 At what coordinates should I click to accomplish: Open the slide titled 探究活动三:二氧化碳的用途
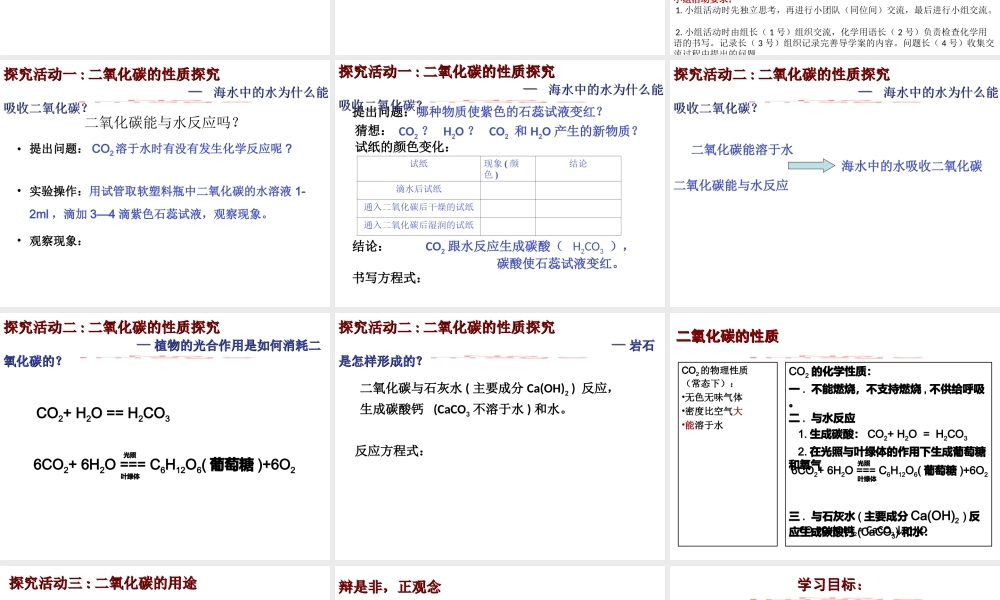[x=165, y=583]
